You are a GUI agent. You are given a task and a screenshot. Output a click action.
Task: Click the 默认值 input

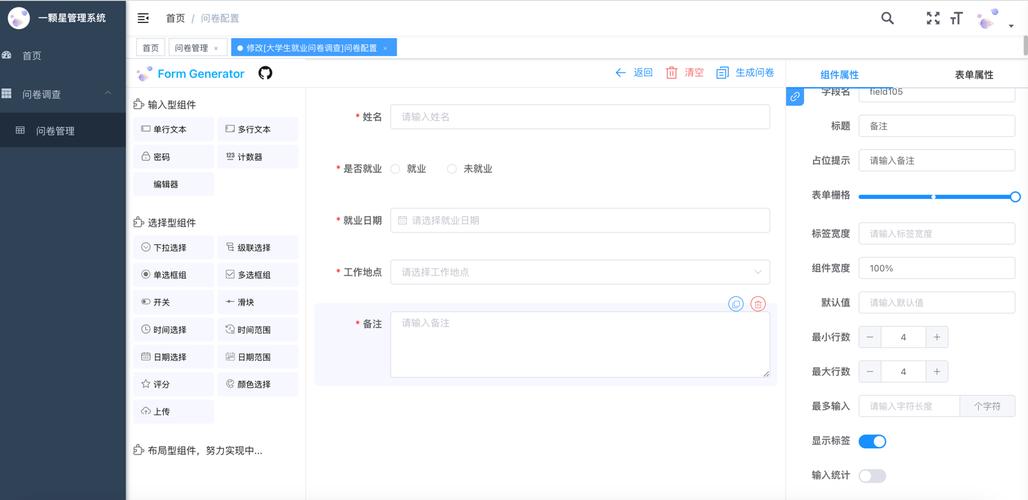pyautogui.click(x=937, y=303)
